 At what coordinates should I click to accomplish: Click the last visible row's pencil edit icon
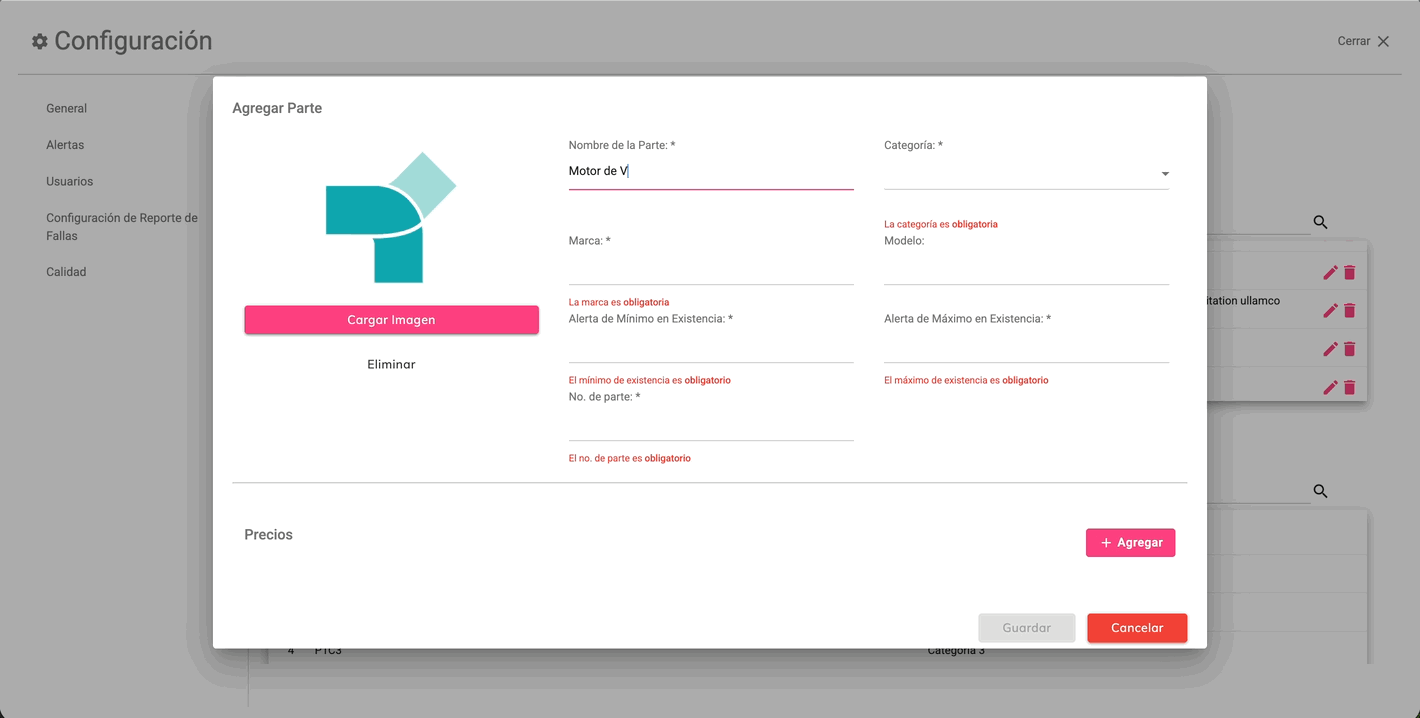click(1330, 387)
